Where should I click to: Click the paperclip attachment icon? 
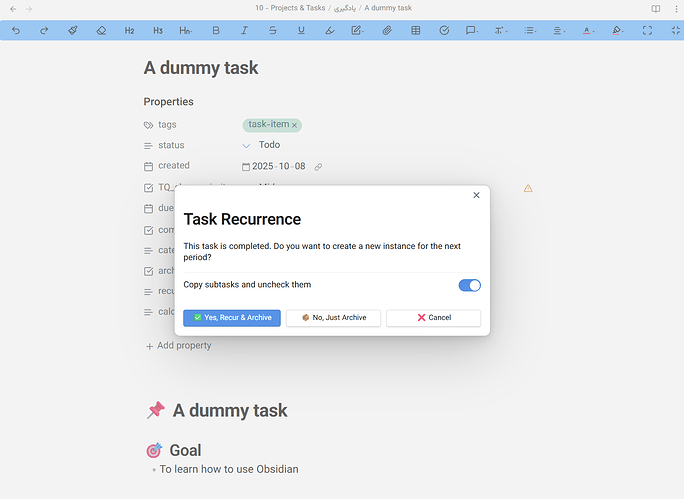coord(387,31)
